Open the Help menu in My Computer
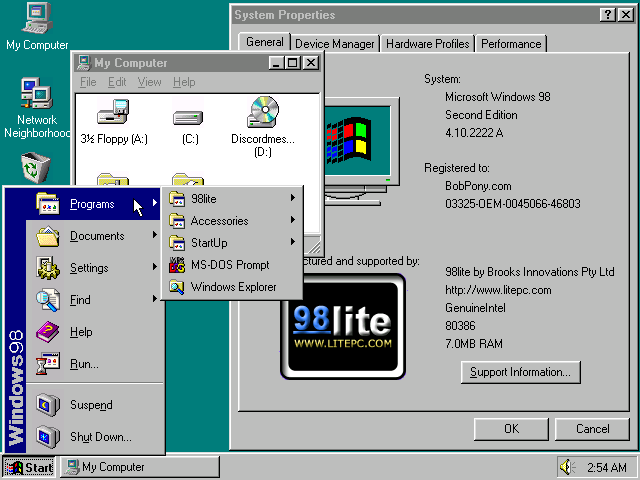 [184, 82]
